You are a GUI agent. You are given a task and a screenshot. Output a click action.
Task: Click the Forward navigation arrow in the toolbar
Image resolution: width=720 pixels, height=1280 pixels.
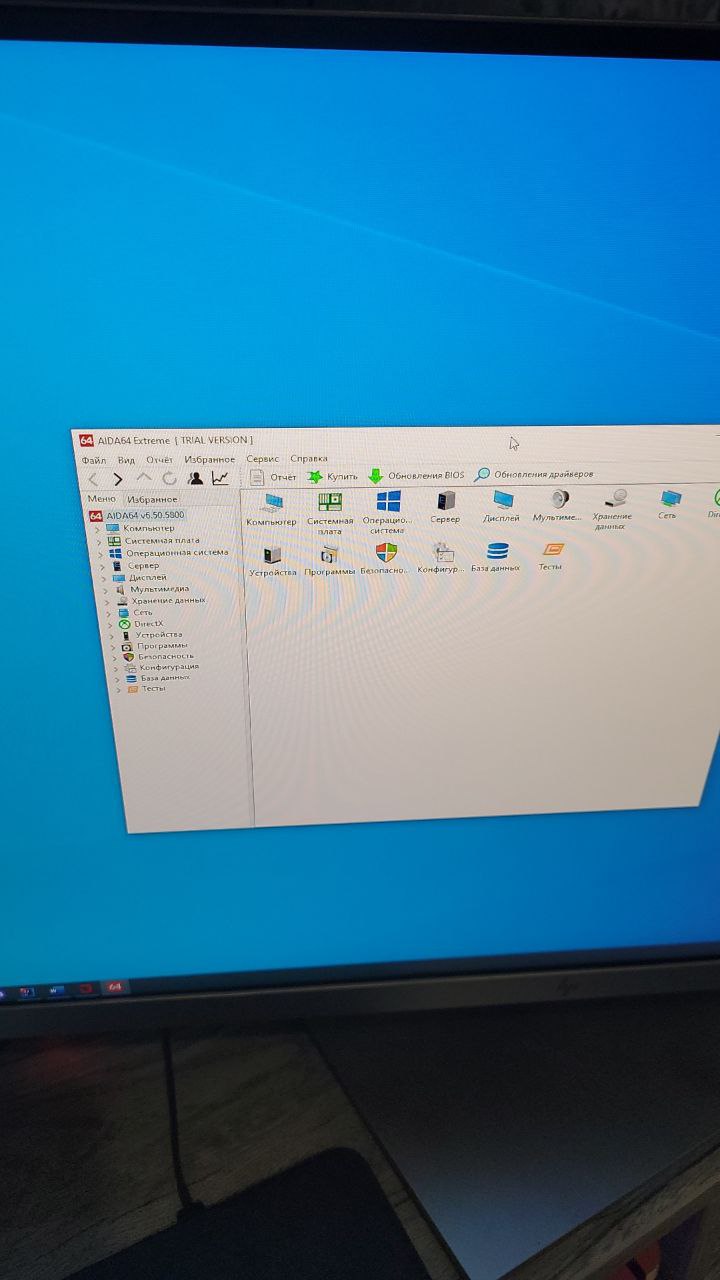click(118, 480)
